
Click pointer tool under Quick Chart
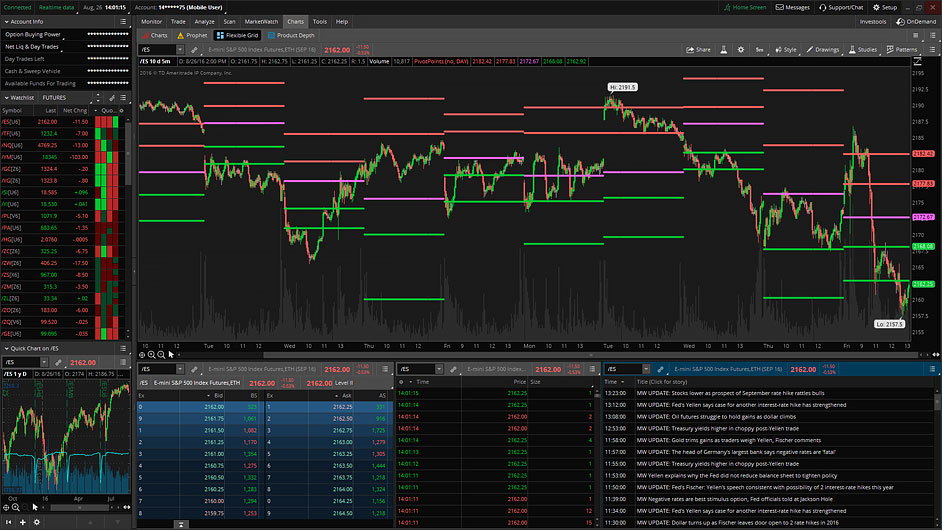coord(35,508)
